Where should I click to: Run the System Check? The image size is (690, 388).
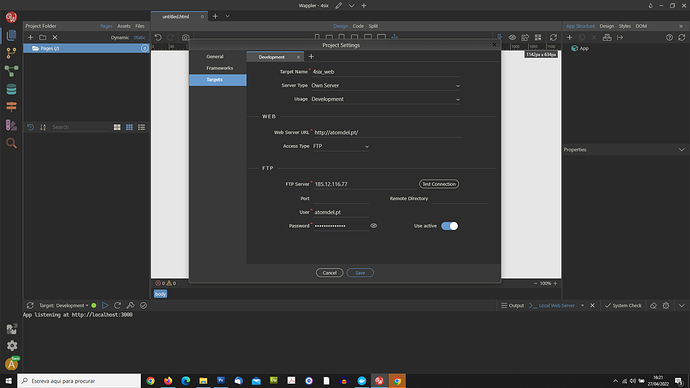623,305
